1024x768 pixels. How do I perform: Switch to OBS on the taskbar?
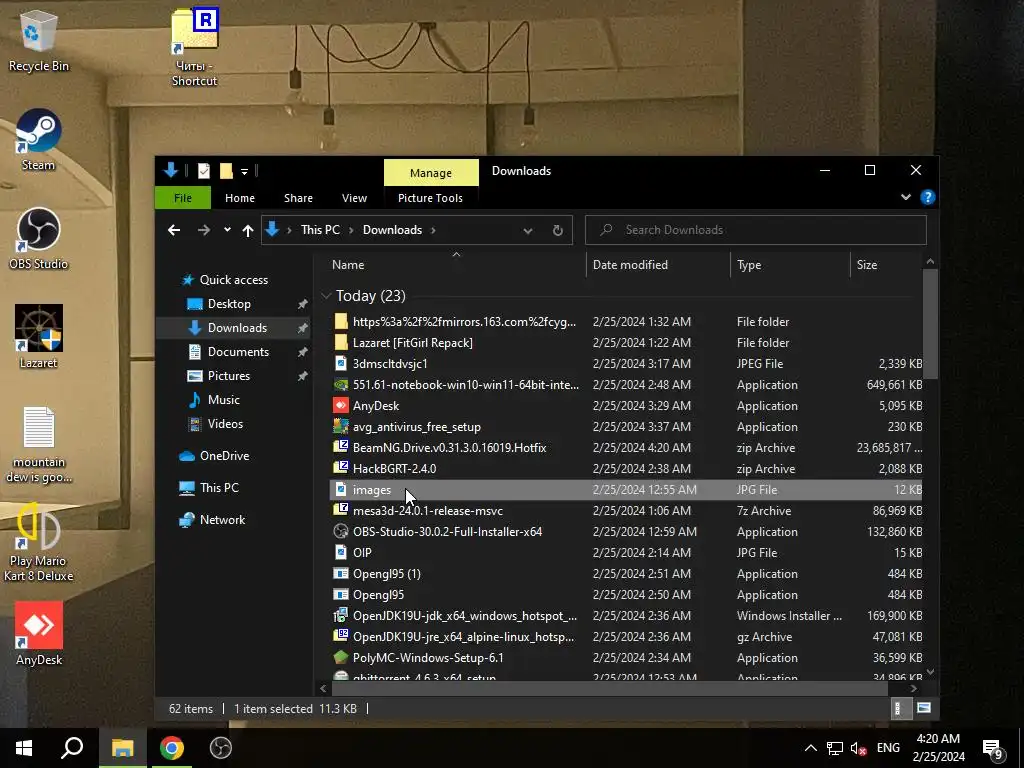coord(221,748)
